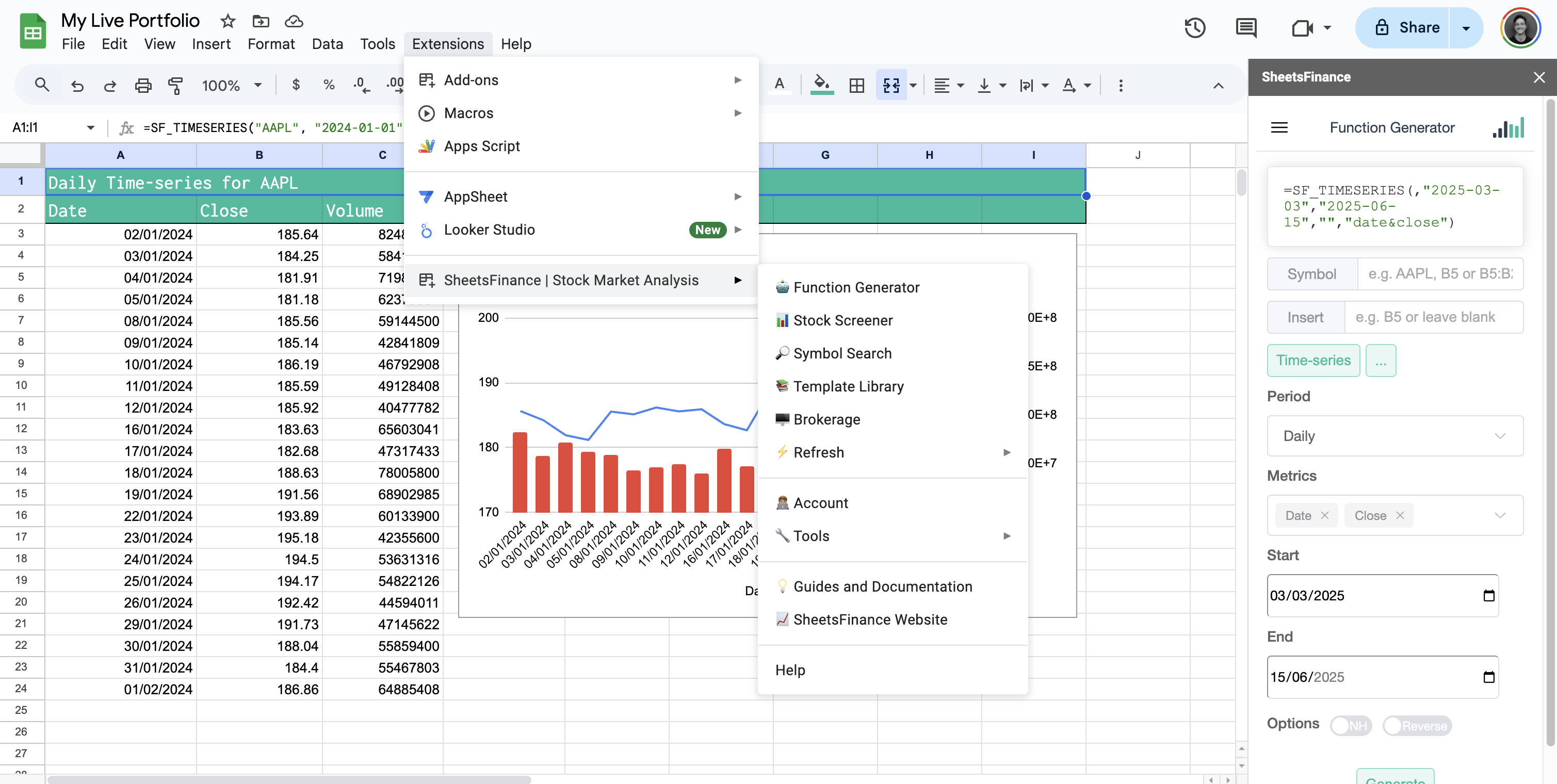
Task: Expand the Refresh submenu
Action: point(819,452)
